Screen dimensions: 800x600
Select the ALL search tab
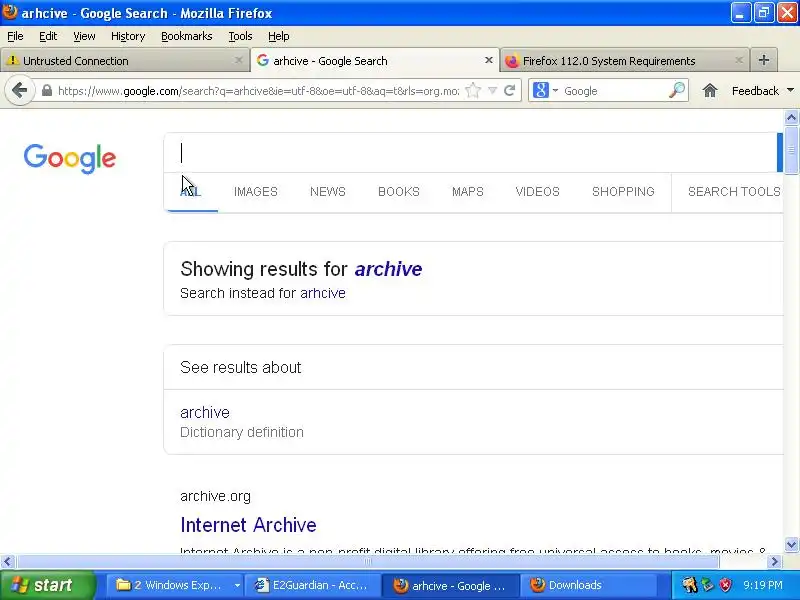click(x=191, y=192)
